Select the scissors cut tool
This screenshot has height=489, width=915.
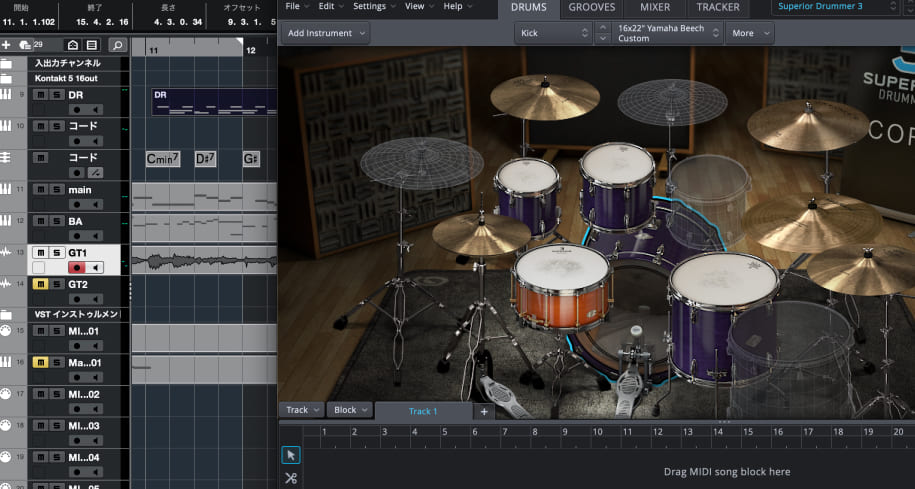291,478
